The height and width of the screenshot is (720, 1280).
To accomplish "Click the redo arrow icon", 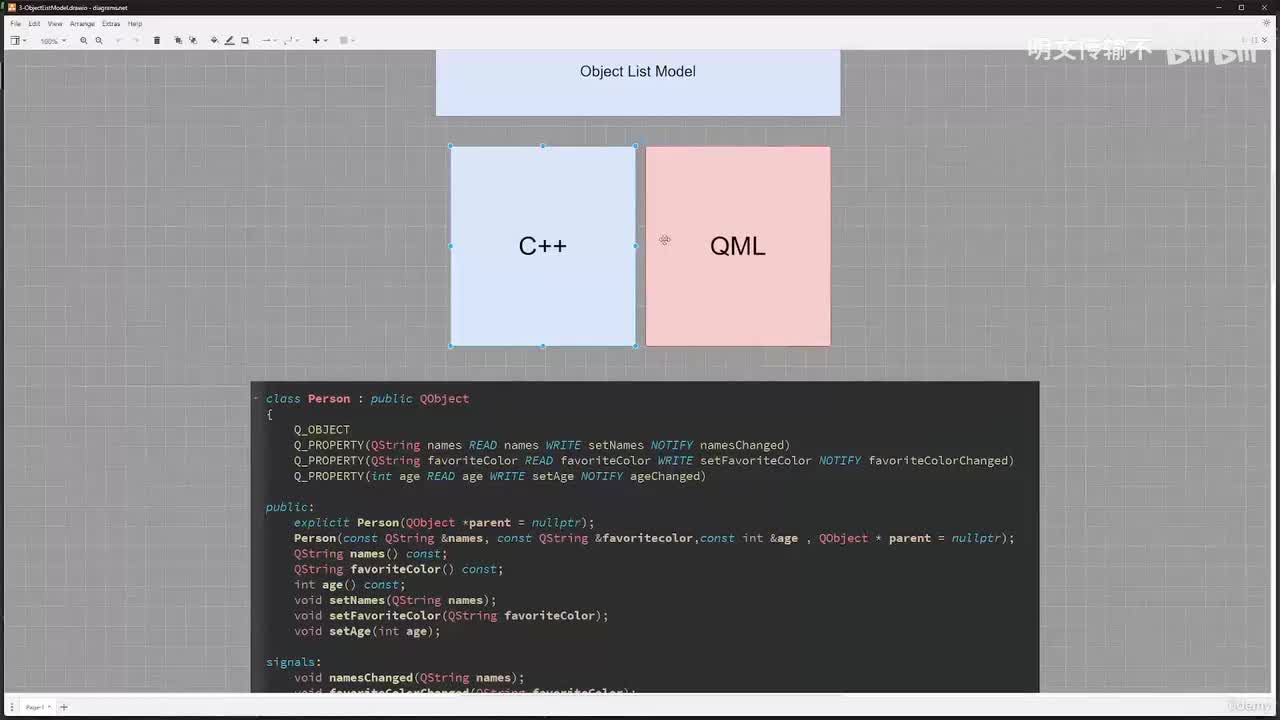I will pos(136,41).
